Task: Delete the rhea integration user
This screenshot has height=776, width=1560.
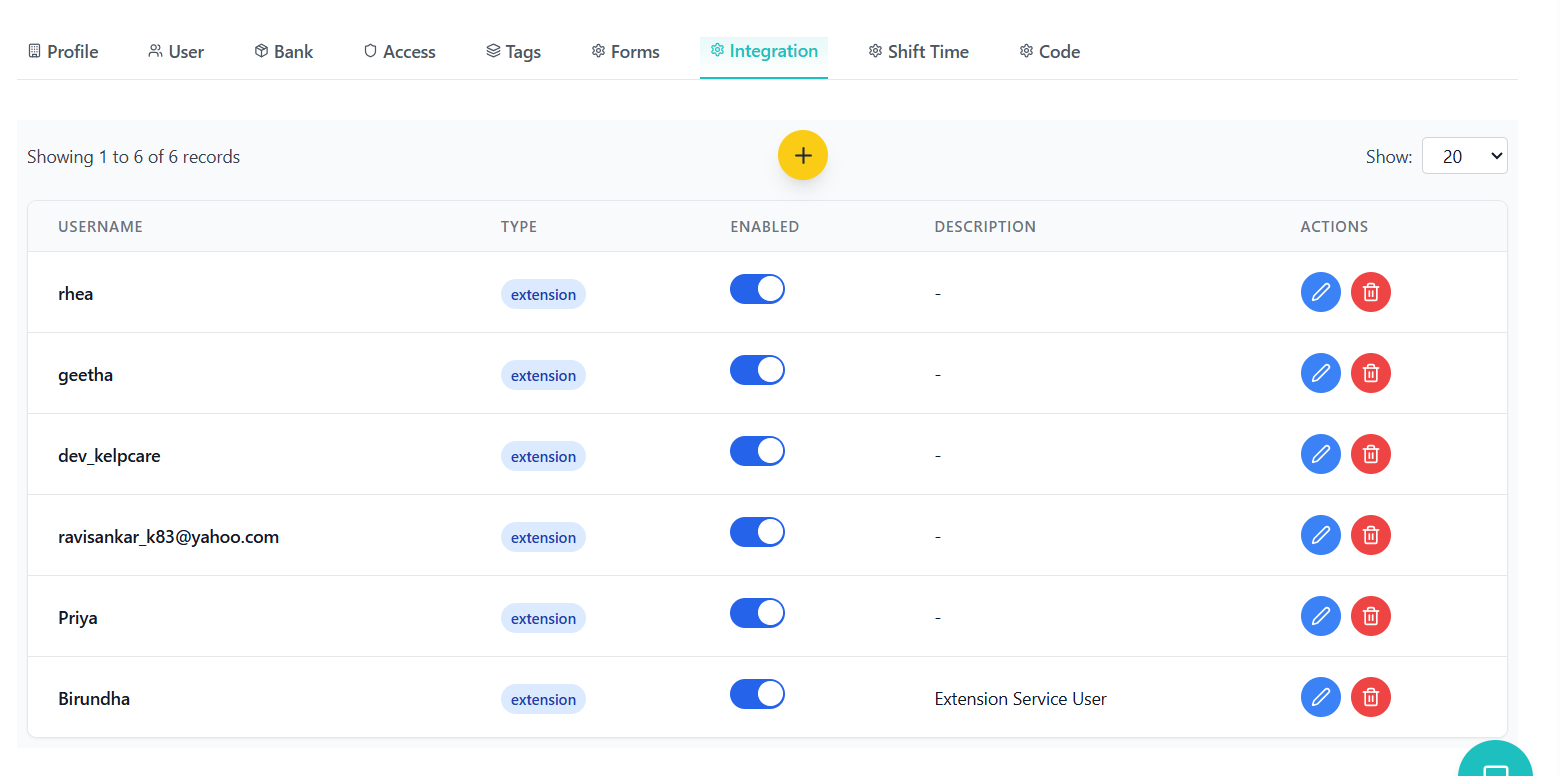Action: pos(1370,292)
